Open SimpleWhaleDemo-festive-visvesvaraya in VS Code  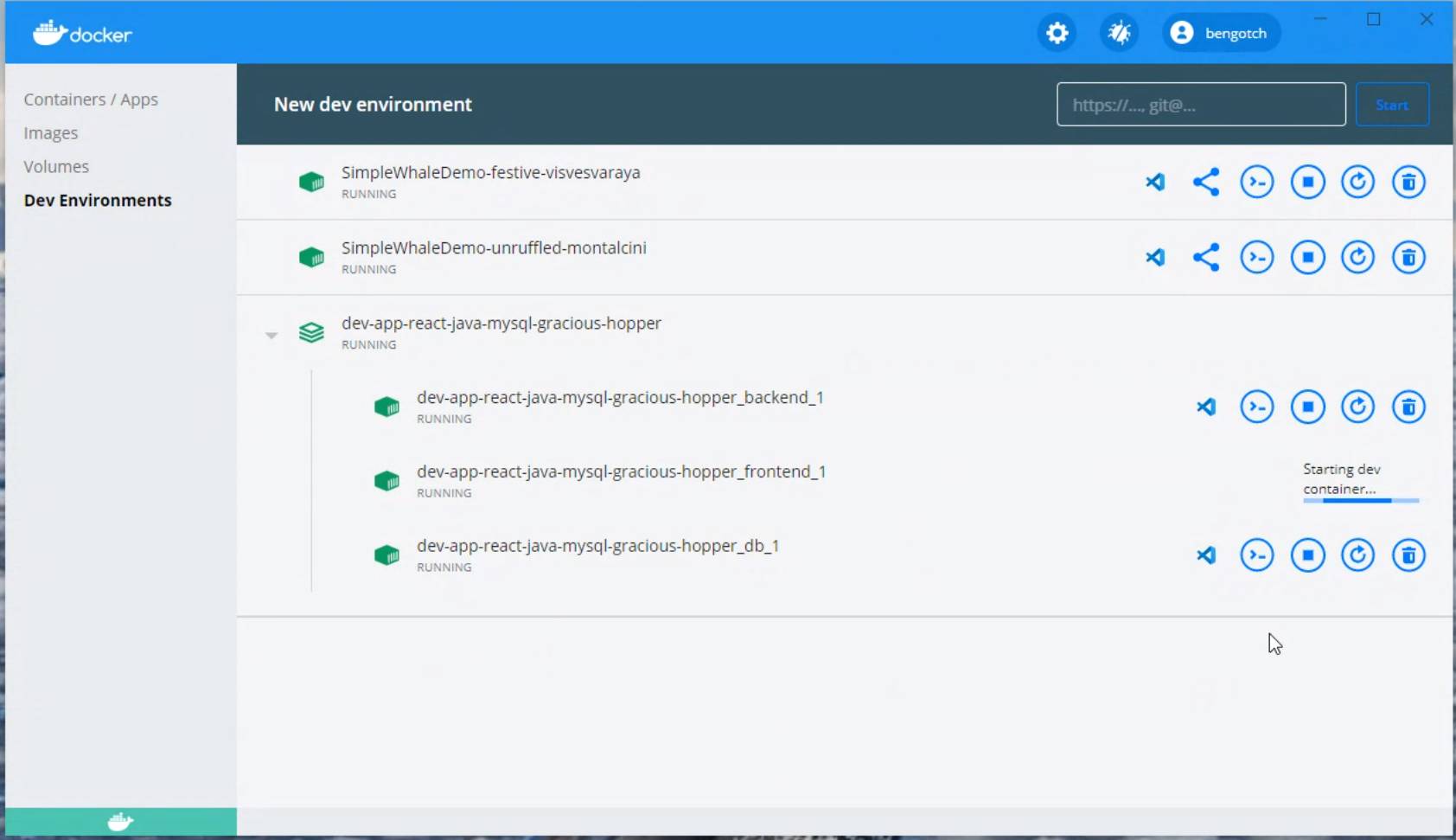coord(1156,182)
